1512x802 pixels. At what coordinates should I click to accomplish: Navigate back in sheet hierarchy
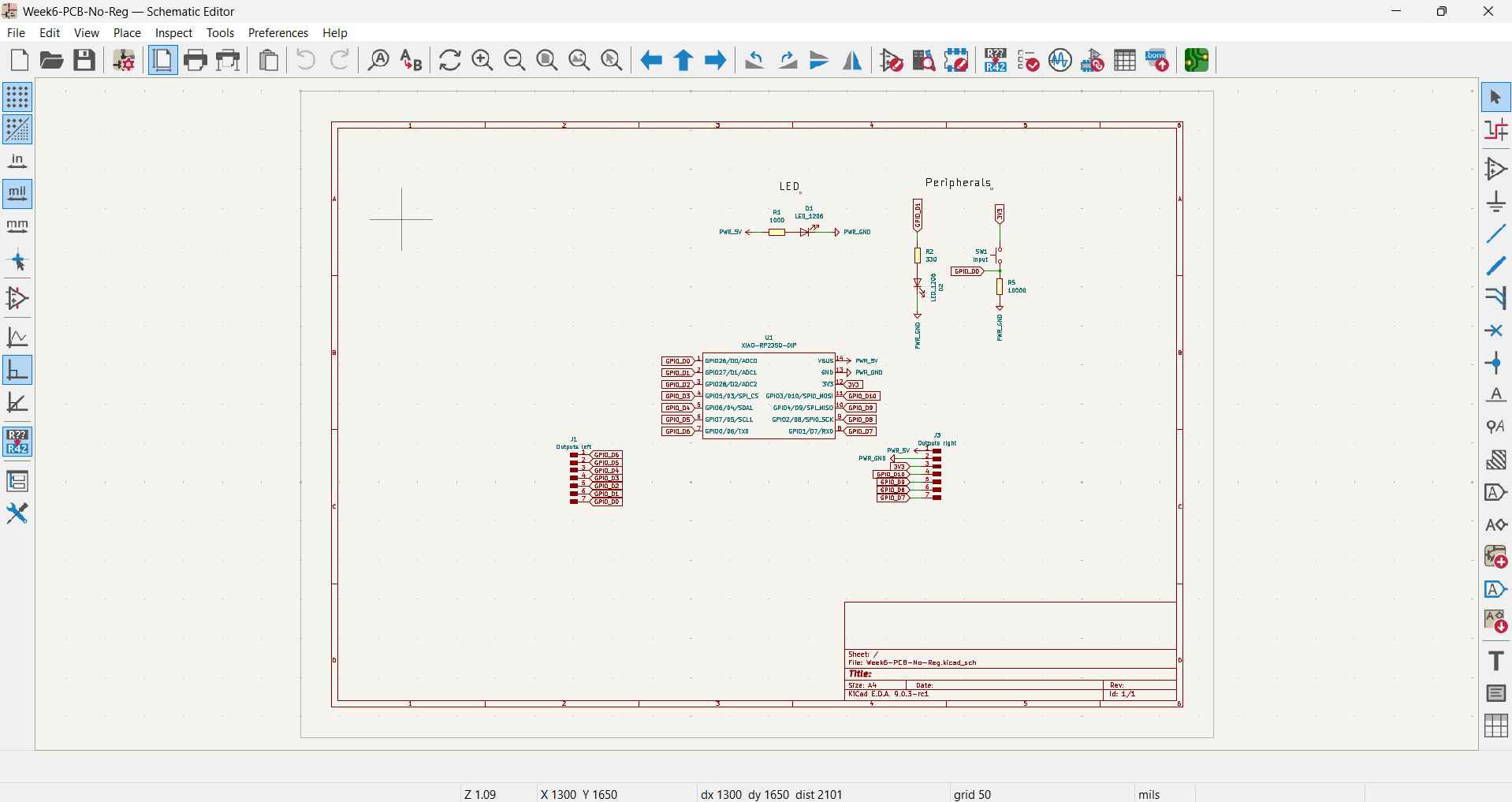[x=651, y=60]
